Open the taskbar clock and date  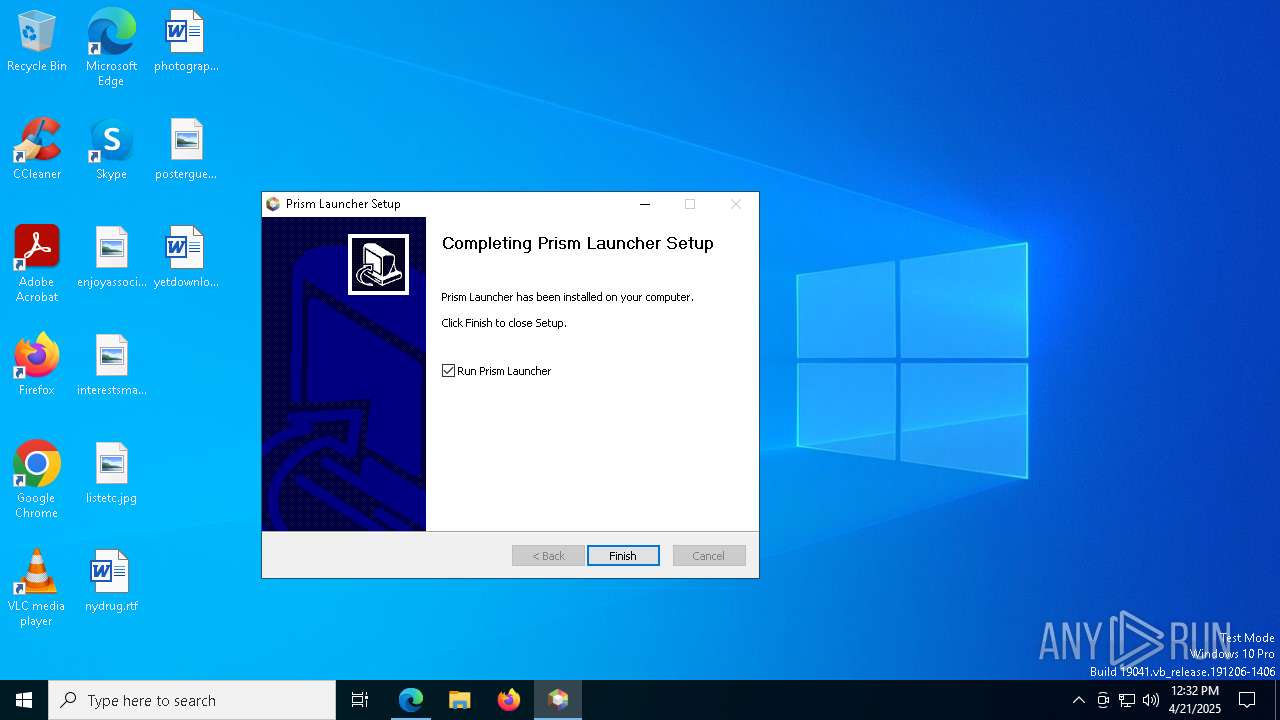[1195, 700]
